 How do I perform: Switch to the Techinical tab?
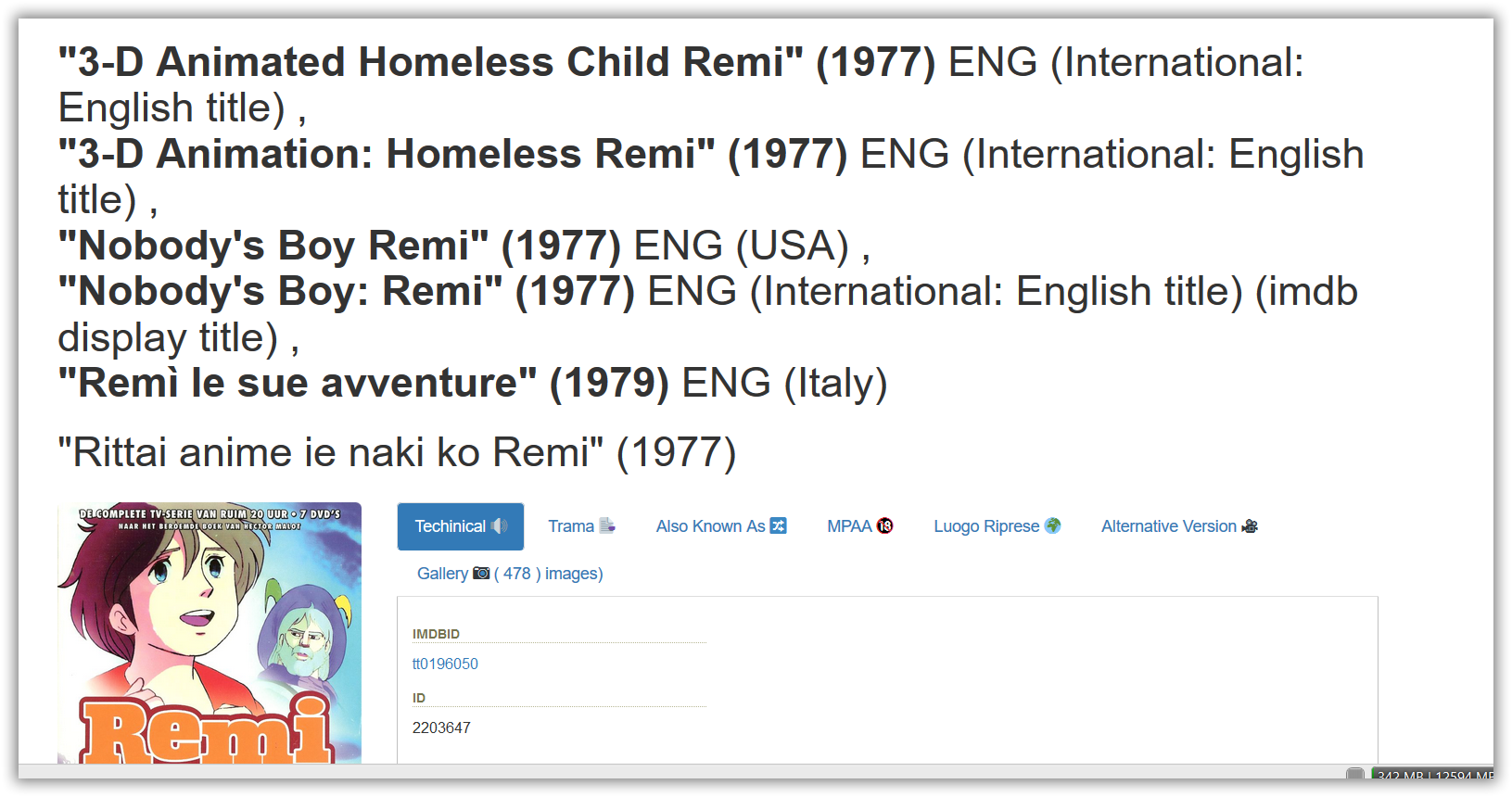point(461,526)
